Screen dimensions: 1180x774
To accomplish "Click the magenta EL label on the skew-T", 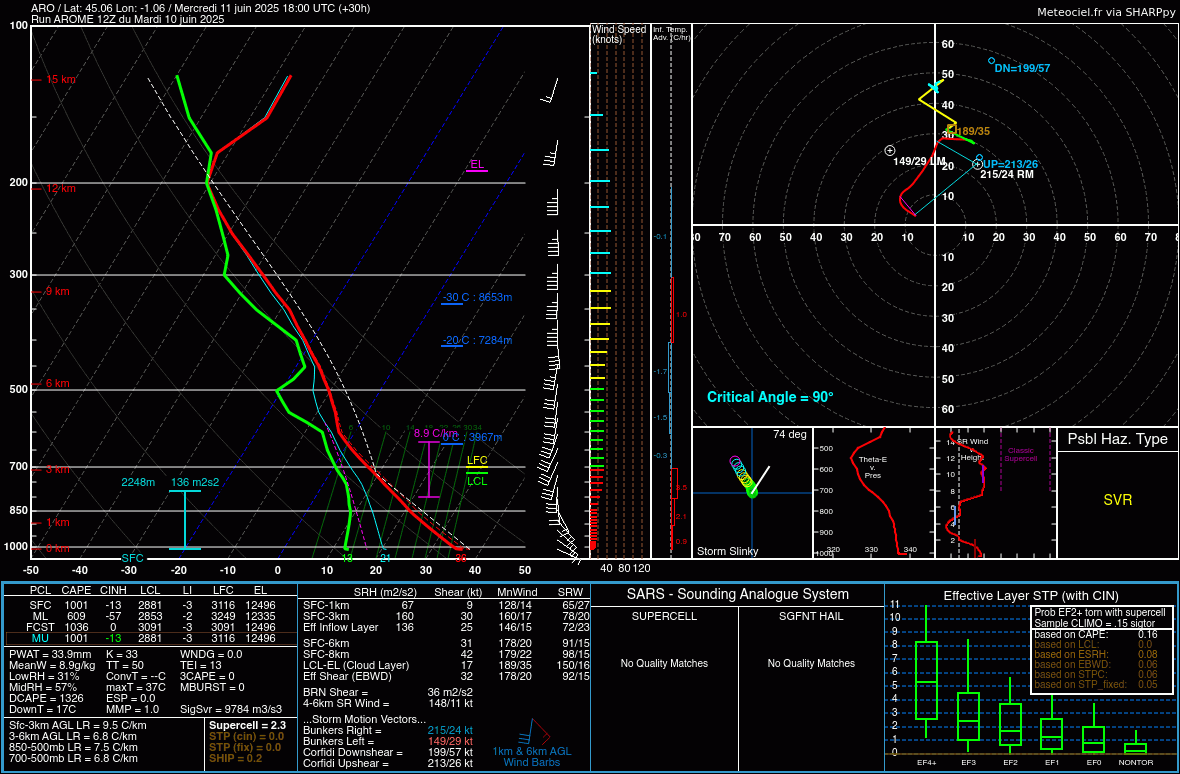I will [476, 165].
